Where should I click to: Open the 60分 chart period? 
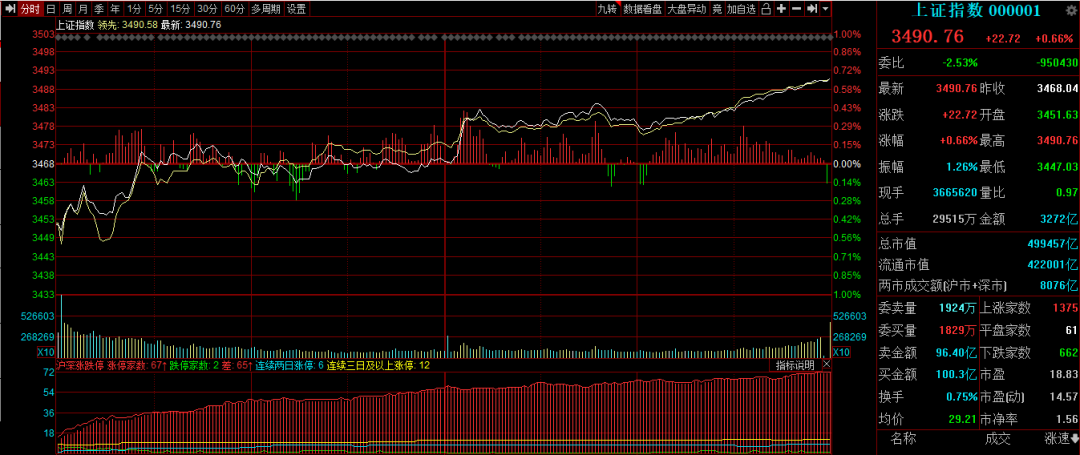point(235,9)
